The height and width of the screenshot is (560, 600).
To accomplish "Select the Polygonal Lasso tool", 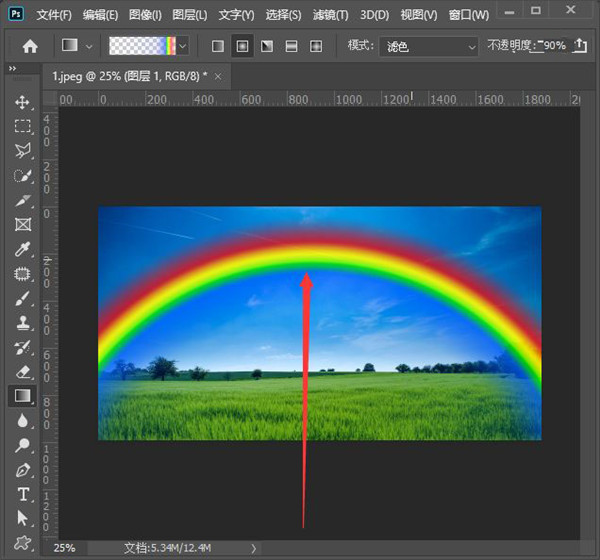I will tap(22, 151).
